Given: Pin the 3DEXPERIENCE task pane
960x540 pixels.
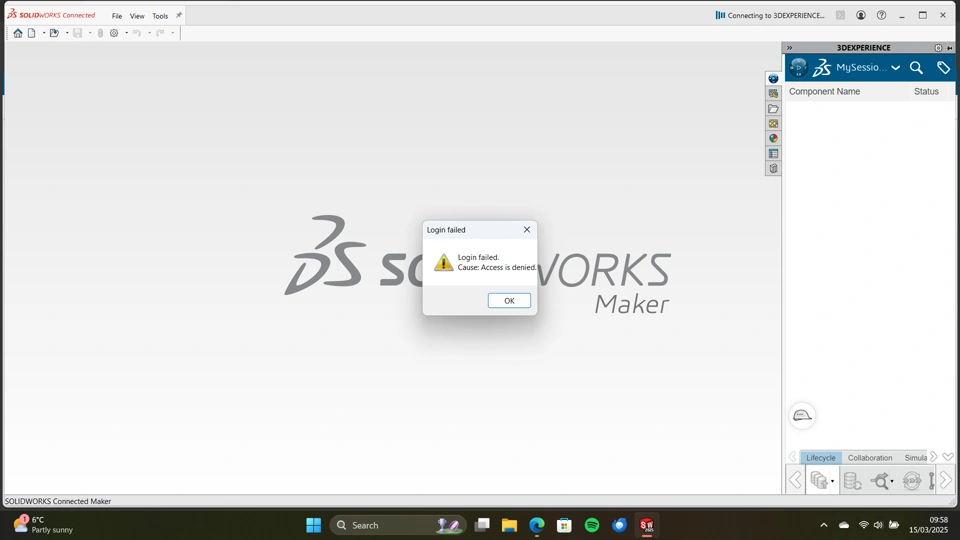Looking at the screenshot, I should pos(950,48).
